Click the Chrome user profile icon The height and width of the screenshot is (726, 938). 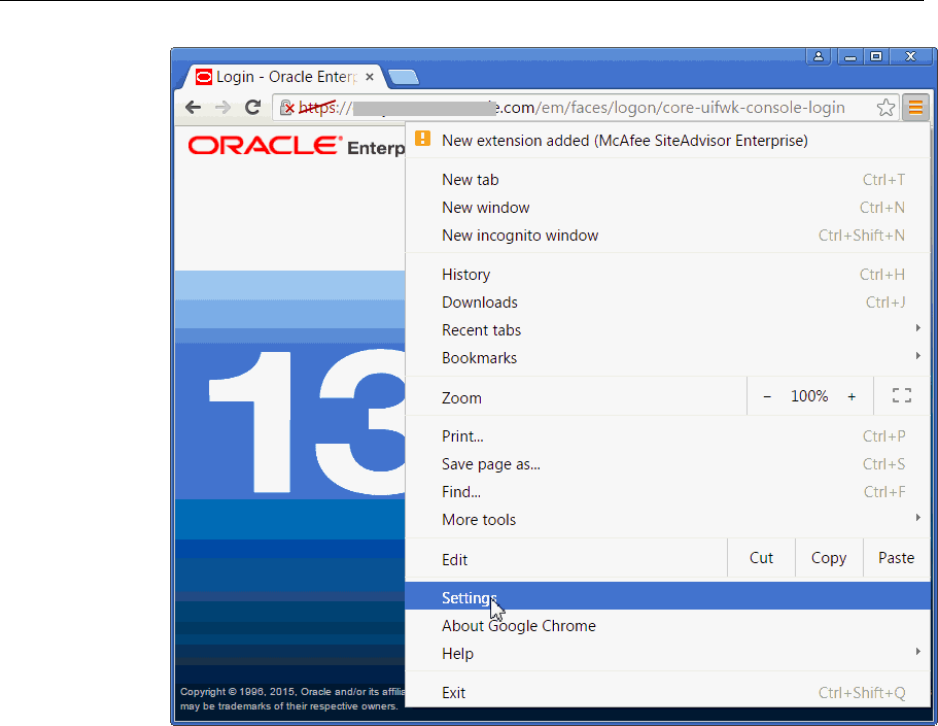tap(818, 56)
